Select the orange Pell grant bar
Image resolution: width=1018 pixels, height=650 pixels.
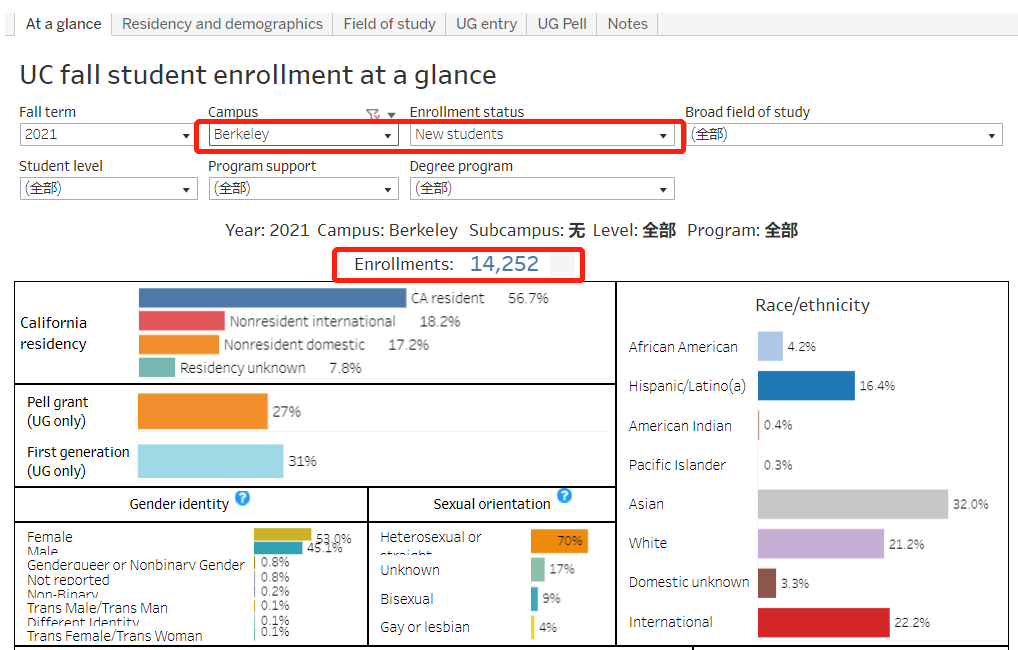pyautogui.click(x=203, y=411)
